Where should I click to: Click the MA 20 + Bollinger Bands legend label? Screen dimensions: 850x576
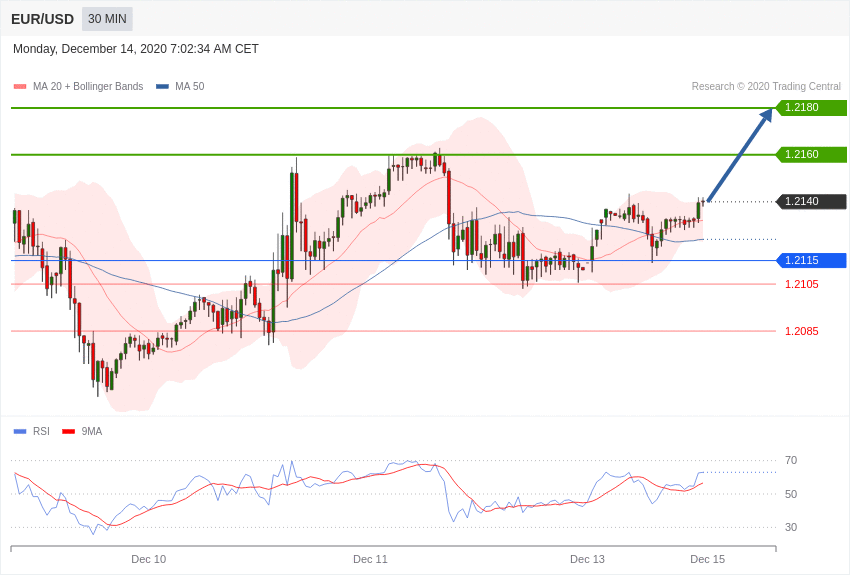coord(88,87)
